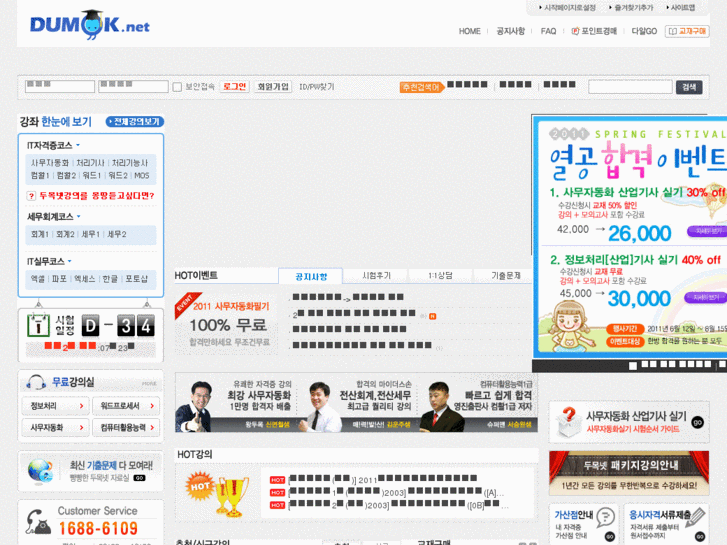Click the red 로그인 button
727x545 pixels.
(x=235, y=87)
